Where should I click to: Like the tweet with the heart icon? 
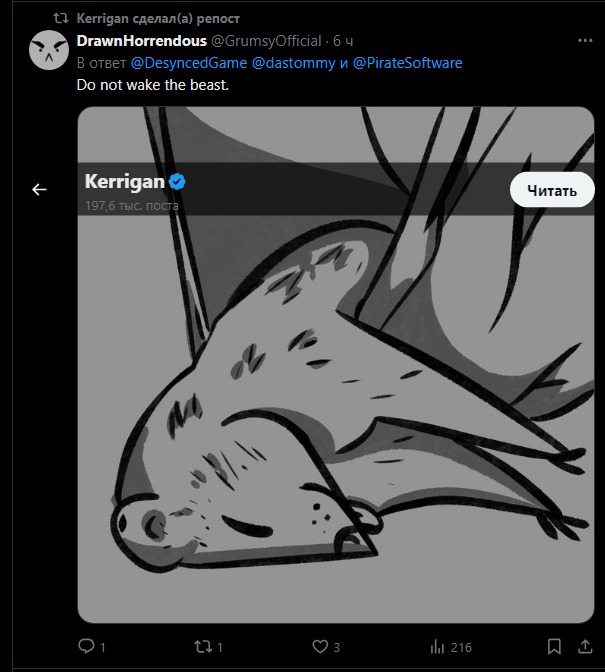pyautogui.click(x=321, y=647)
